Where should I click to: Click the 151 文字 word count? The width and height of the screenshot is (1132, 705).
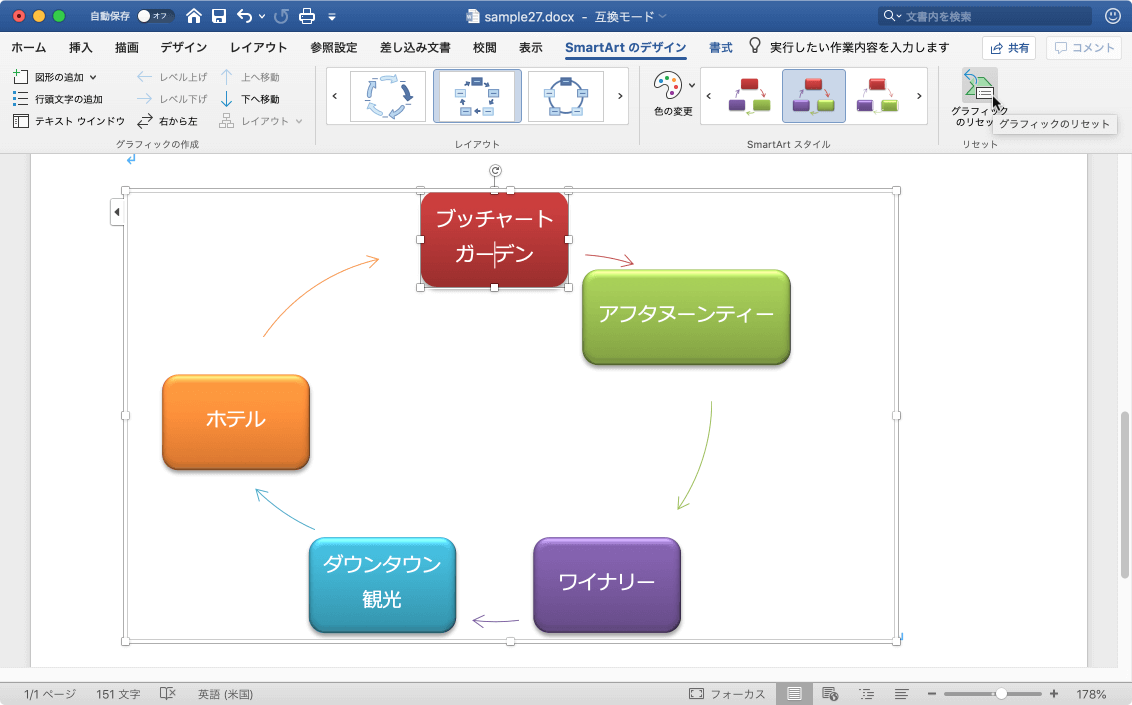tap(118, 694)
